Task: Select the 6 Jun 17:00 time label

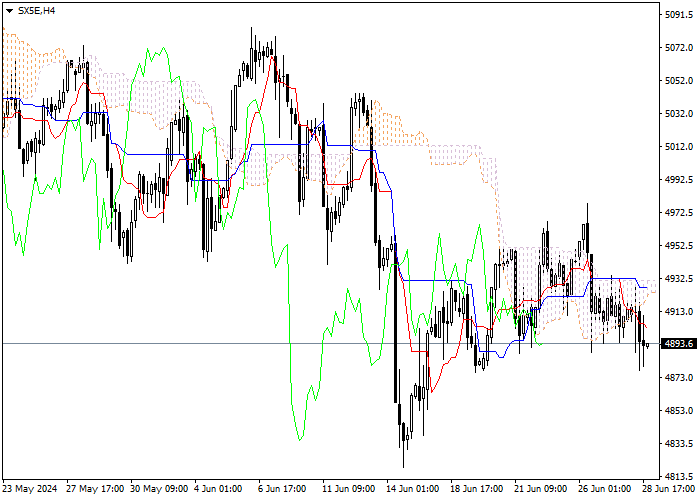Action: (x=283, y=489)
